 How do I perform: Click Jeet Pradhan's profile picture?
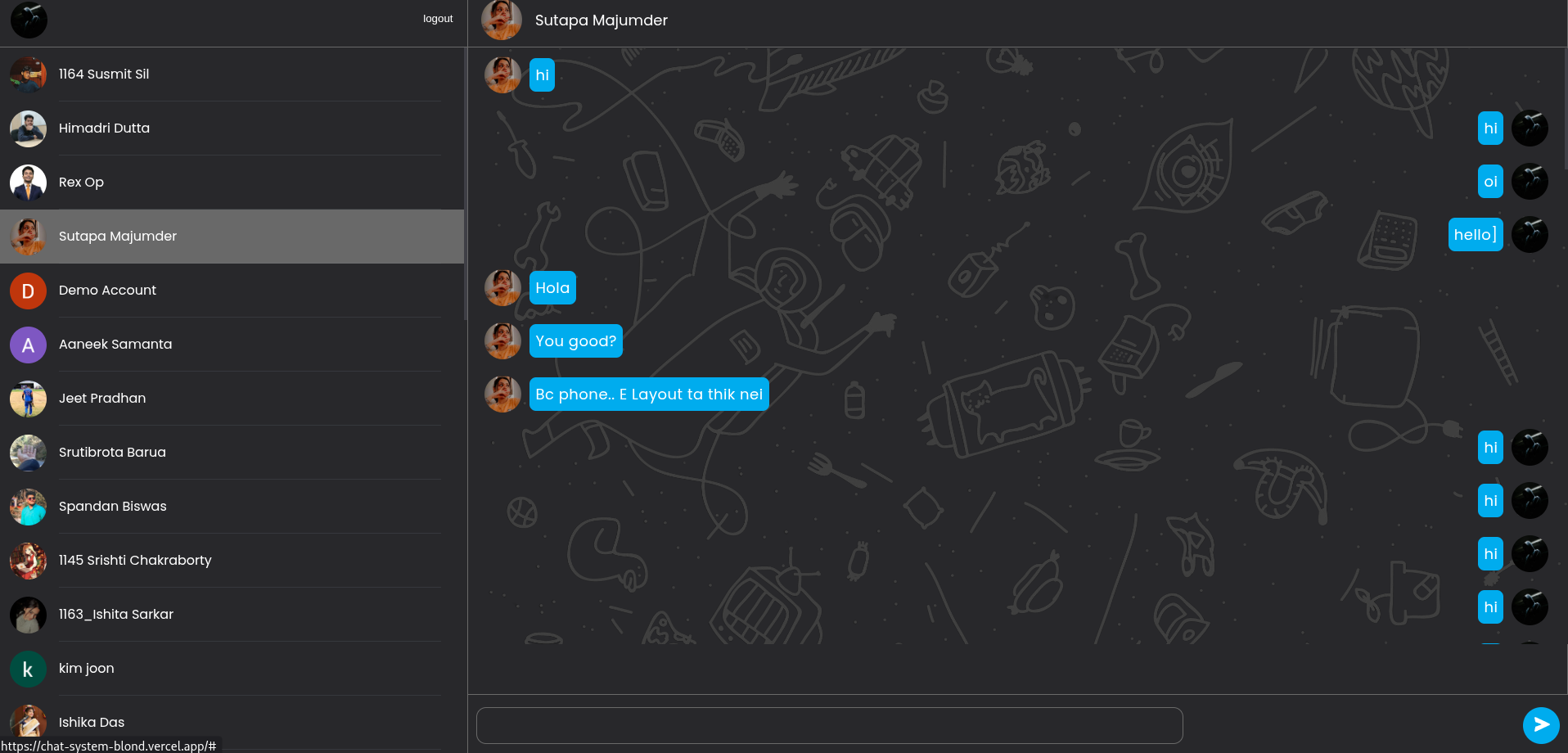(x=28, y=399)
